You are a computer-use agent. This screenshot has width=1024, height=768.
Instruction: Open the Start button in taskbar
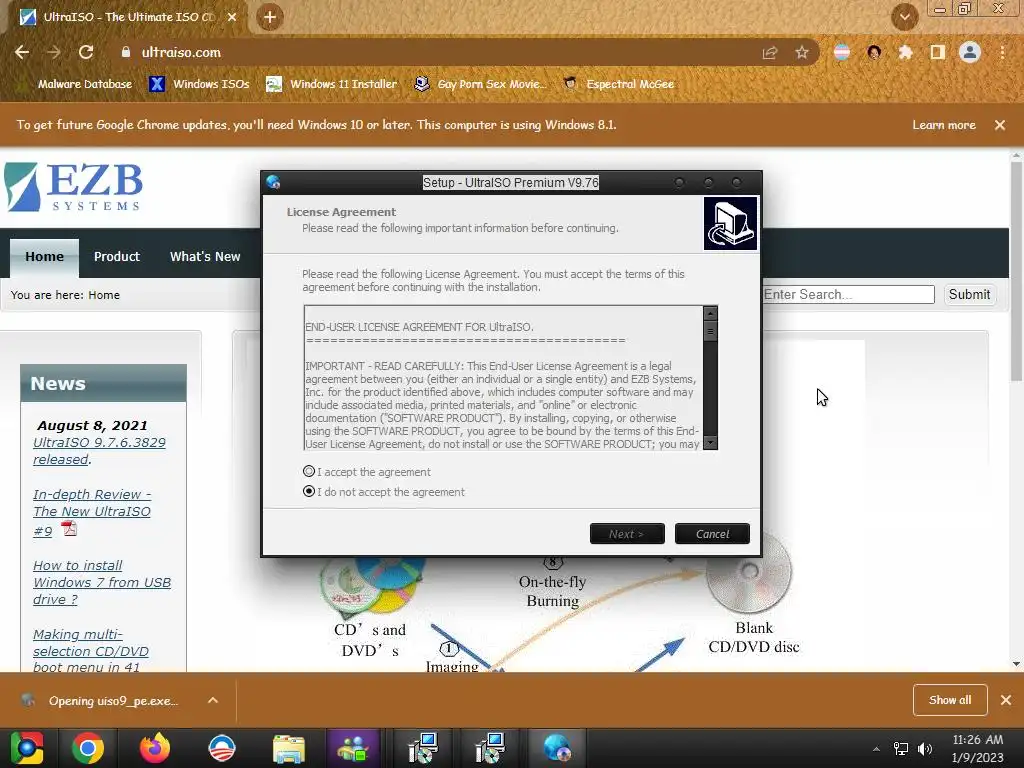27,748
